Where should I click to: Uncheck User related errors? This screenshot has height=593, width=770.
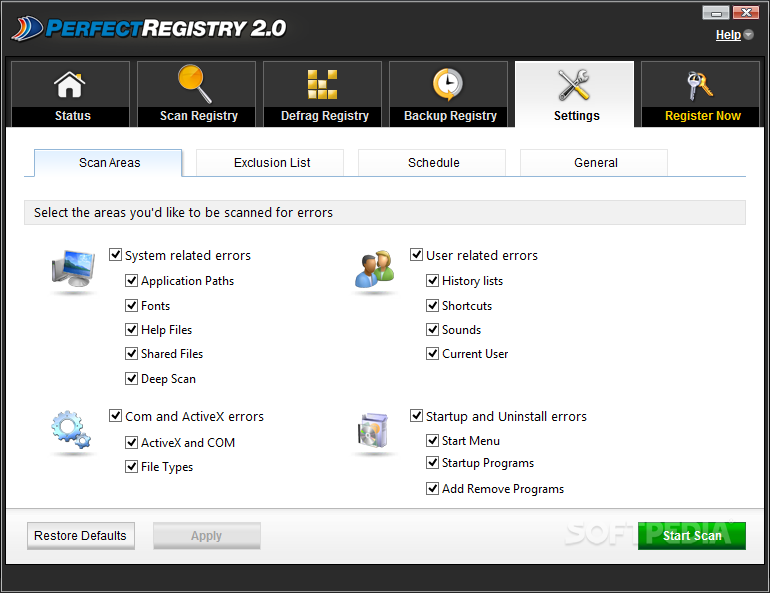(x=416, y=255)
